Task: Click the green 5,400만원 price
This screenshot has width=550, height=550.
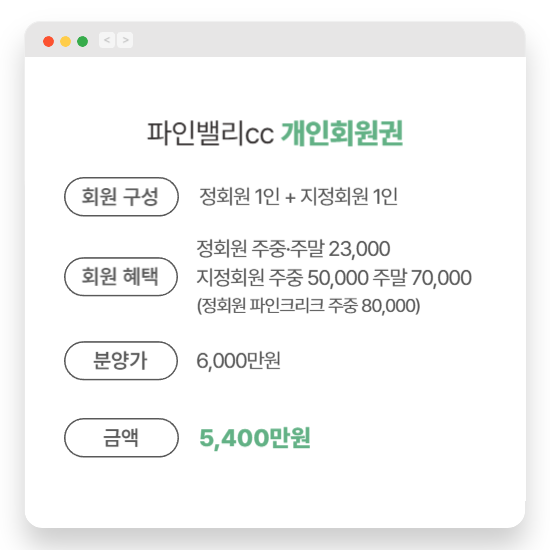Action: tap(255, 438)
